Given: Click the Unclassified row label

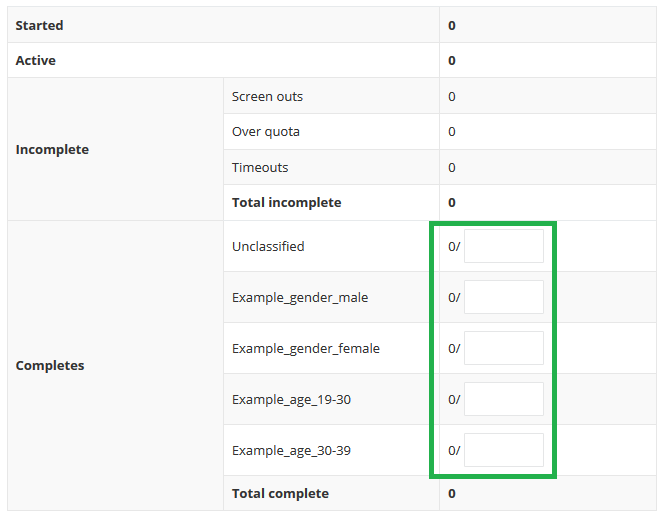Looking at the screenshot, I should (268, 247).
